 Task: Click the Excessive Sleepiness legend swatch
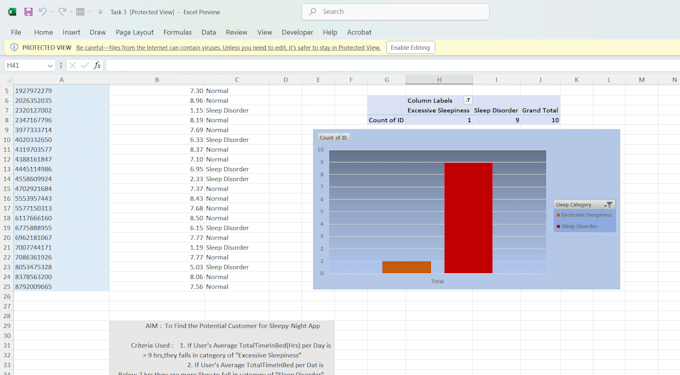pos(558,215)
